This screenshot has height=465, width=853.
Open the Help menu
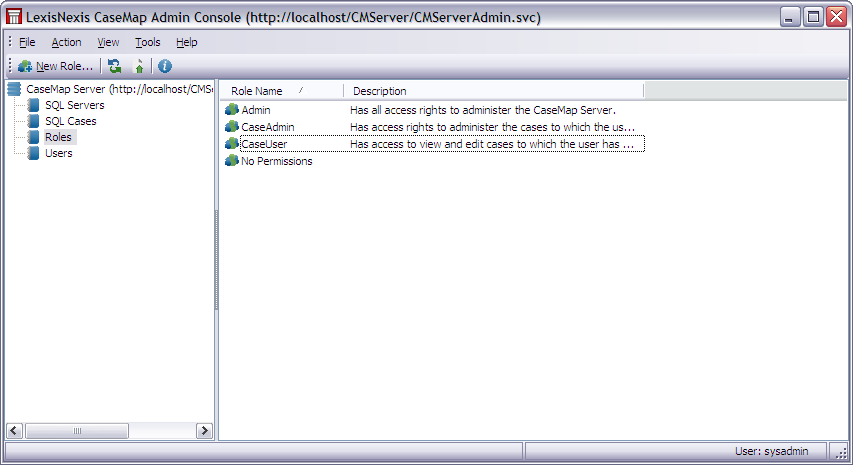coord(187,42)
